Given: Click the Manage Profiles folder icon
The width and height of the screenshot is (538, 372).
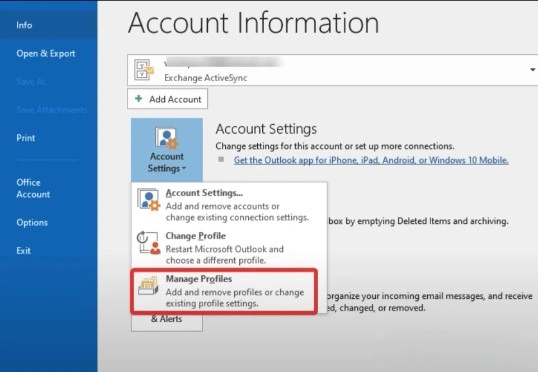Looking at the screenshot, I should (148, 286).
